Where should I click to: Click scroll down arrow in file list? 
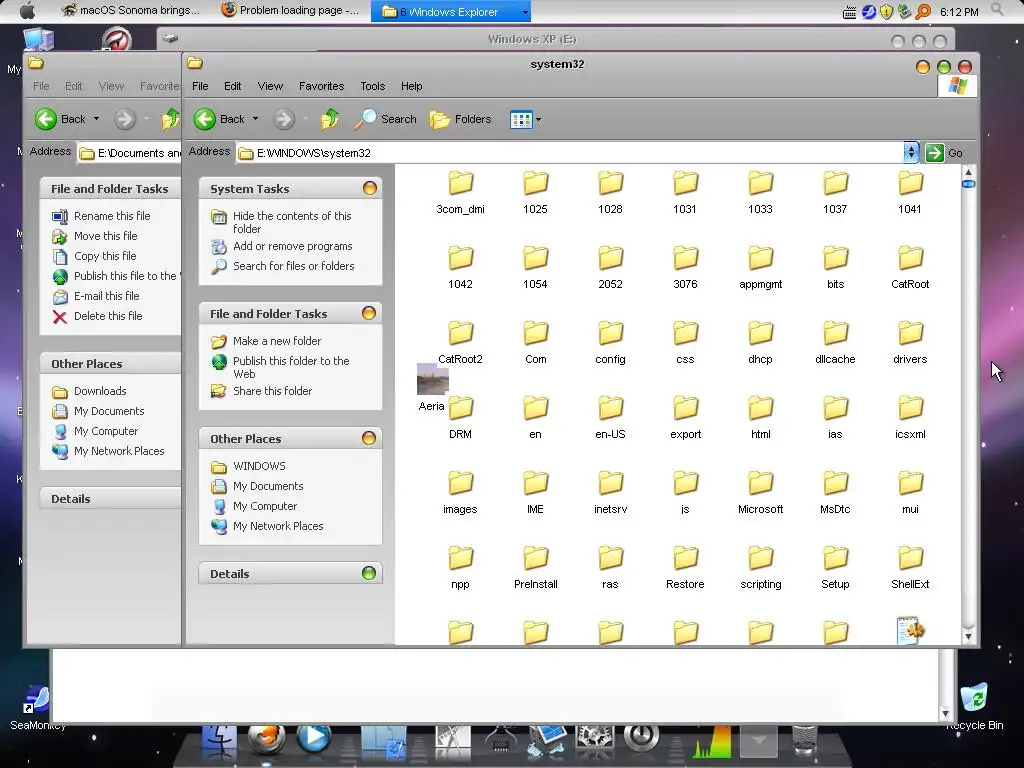pos(968,636)
